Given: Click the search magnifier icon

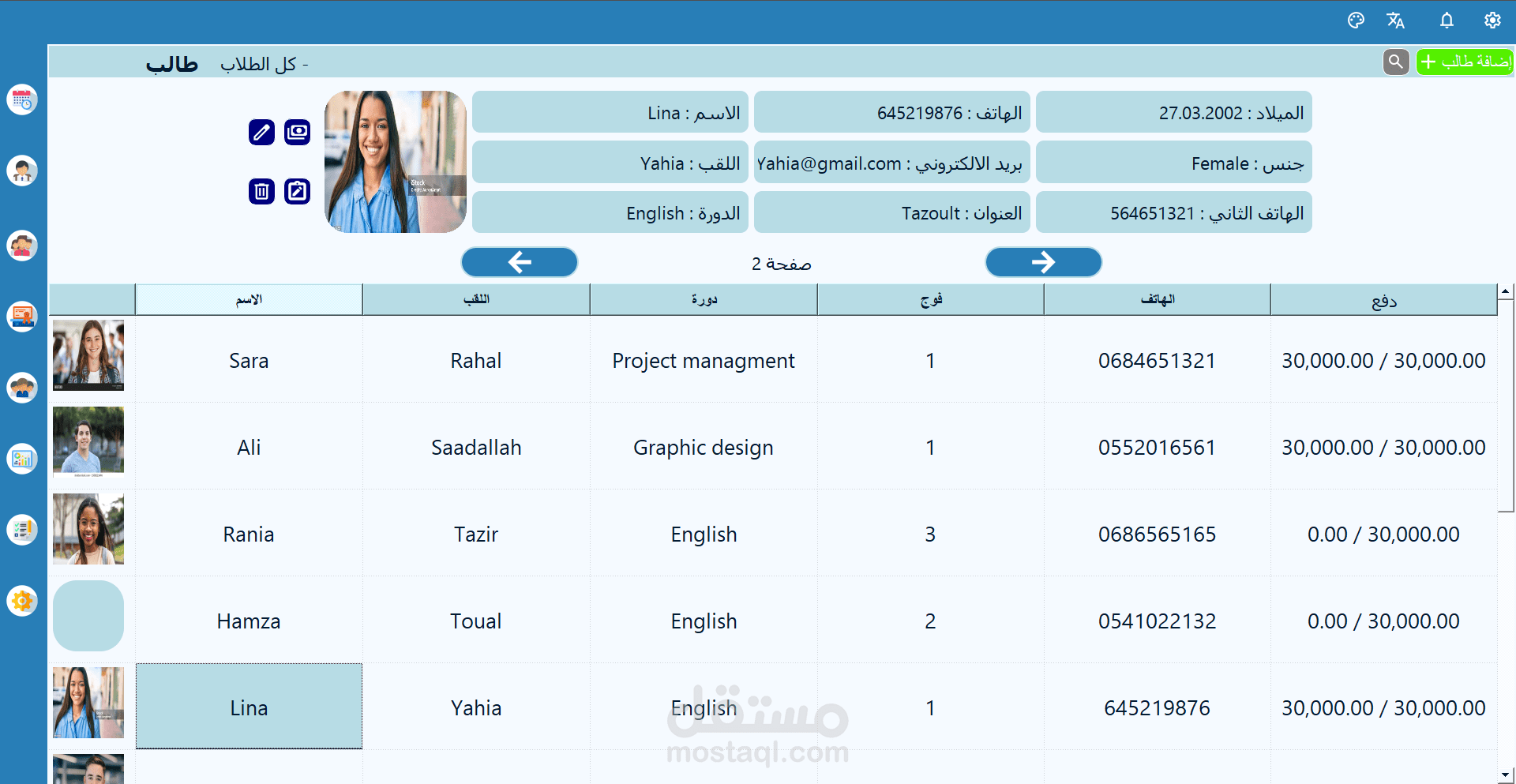Looking at the screenshot, I should [1396, 62].
